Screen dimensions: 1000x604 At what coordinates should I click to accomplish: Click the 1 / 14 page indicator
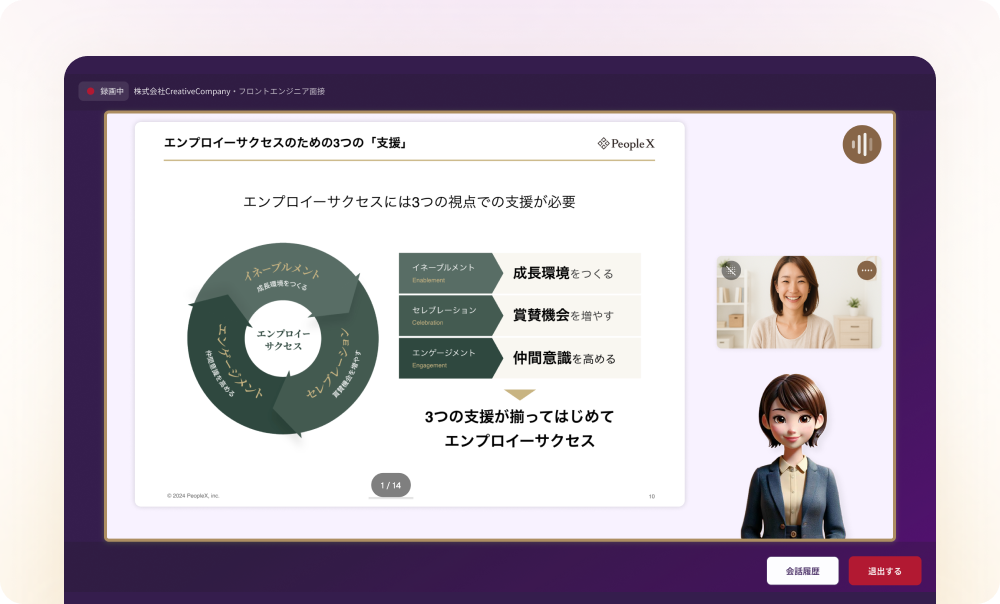pyautogui.click(x=391, y=485)
